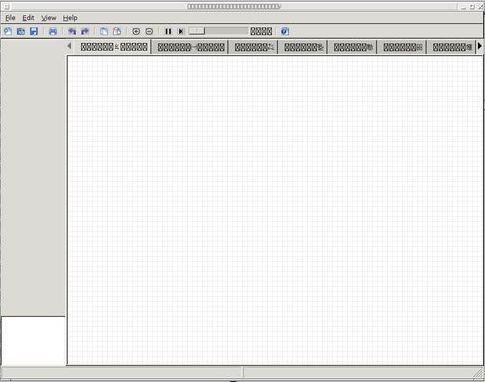
Task: Redo the action with toolbar arrow
Action: [85, 32]
